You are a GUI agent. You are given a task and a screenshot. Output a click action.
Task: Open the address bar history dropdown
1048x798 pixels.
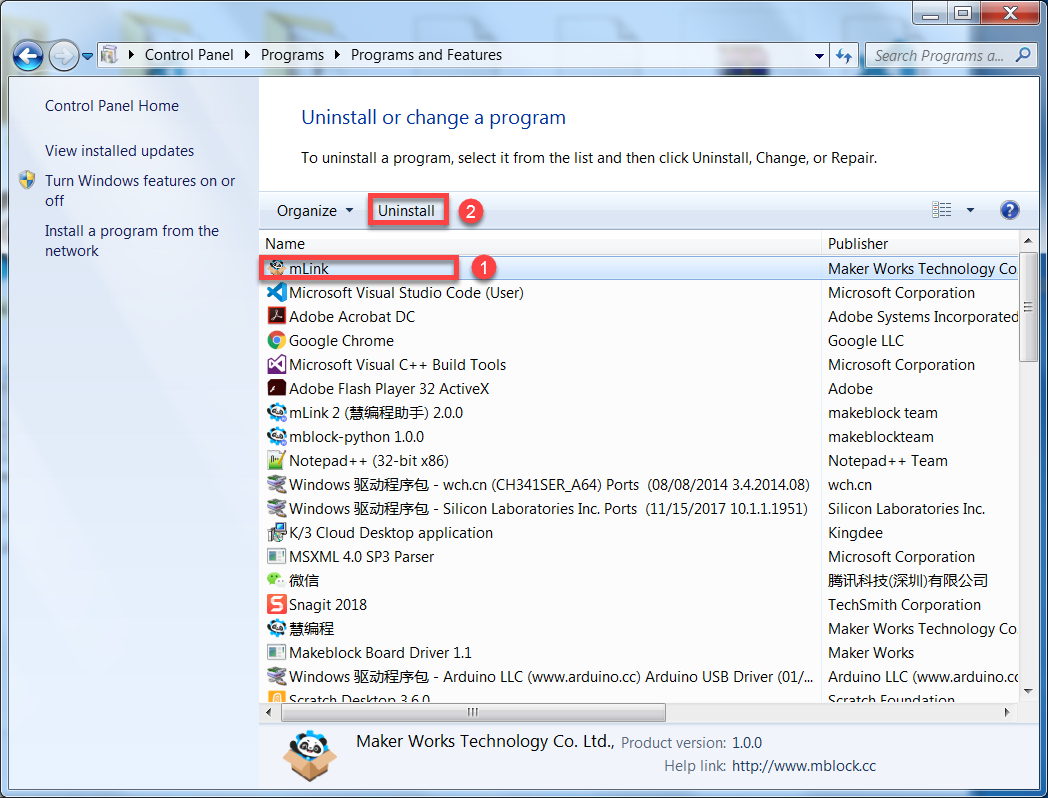[819, 56]
